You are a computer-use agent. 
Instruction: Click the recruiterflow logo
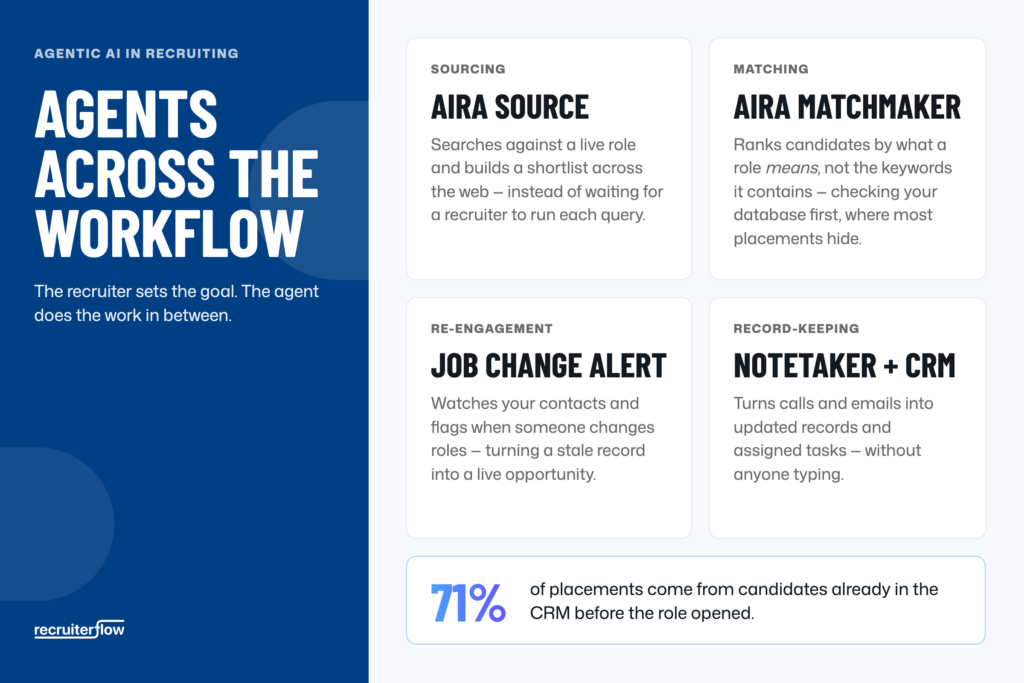pyautogui.click(x=79, y=629)
